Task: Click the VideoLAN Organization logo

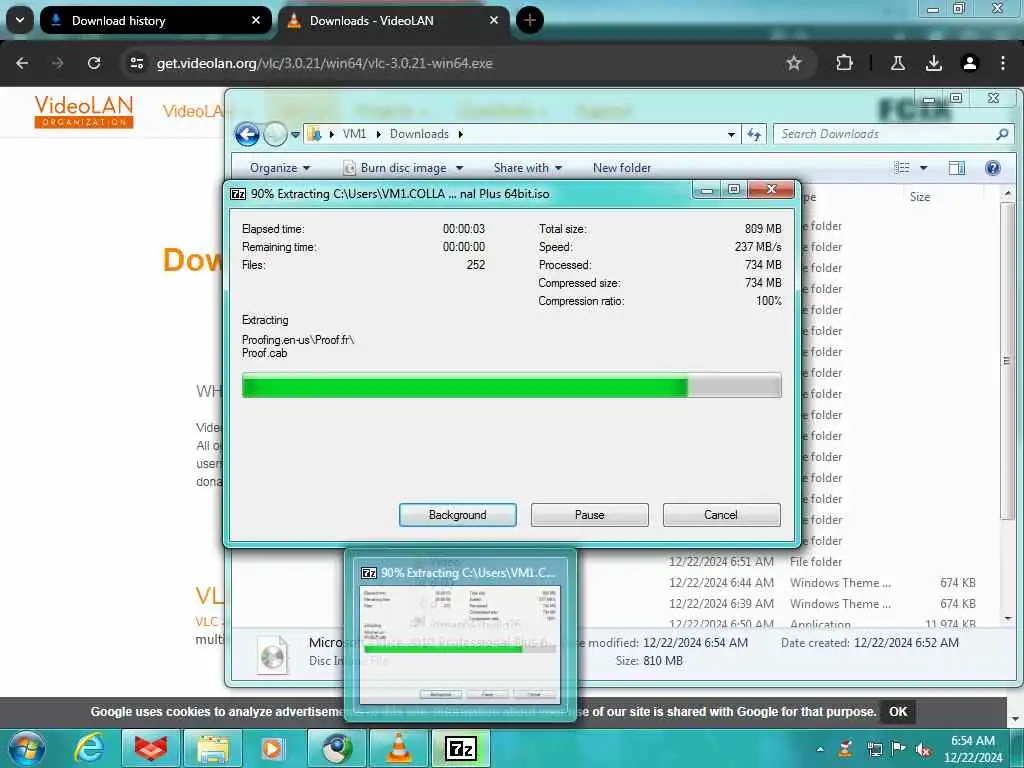Action: coord(84,112)
